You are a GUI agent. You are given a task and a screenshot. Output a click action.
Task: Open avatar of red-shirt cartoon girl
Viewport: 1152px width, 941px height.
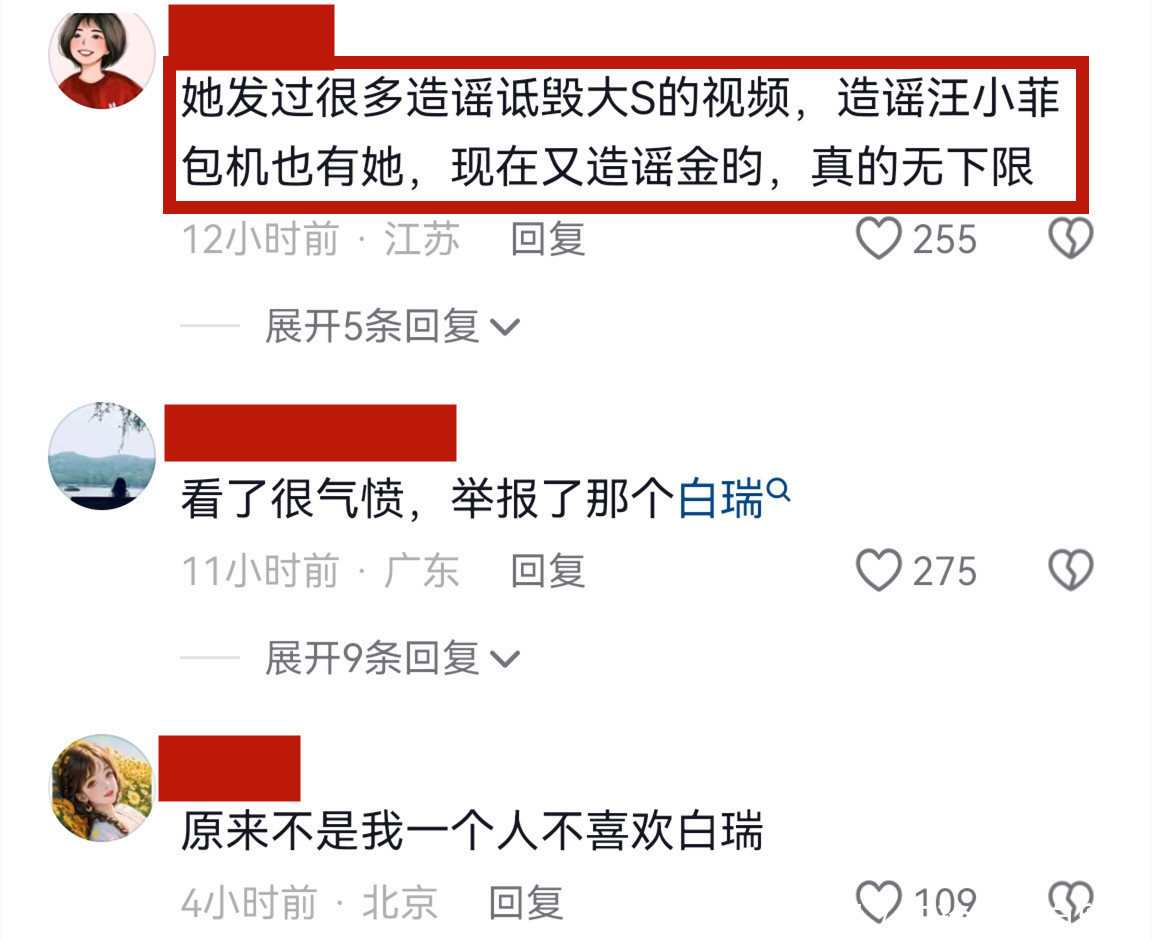101,58
